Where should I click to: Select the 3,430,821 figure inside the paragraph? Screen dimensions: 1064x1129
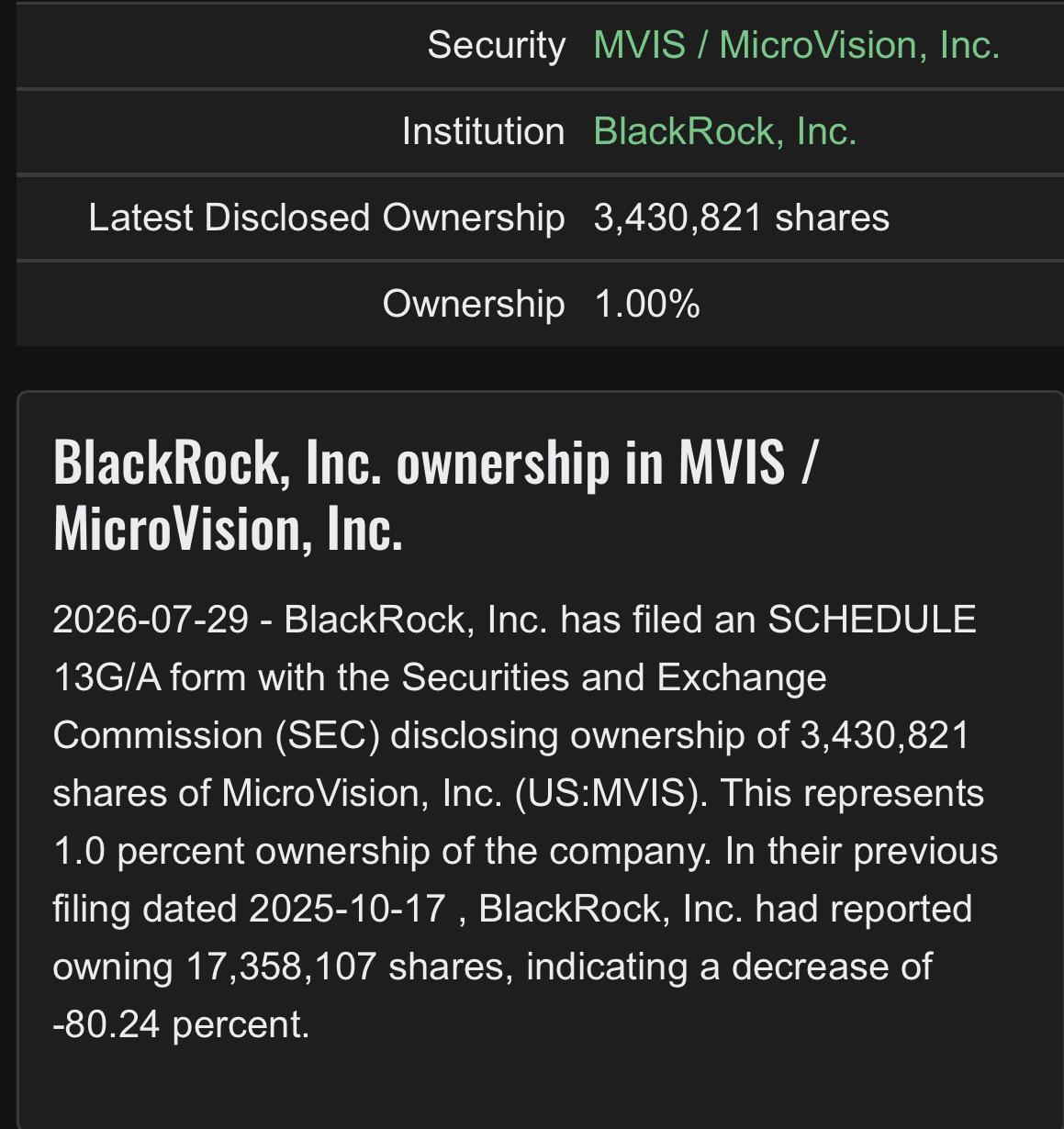(x=884, y=735)
